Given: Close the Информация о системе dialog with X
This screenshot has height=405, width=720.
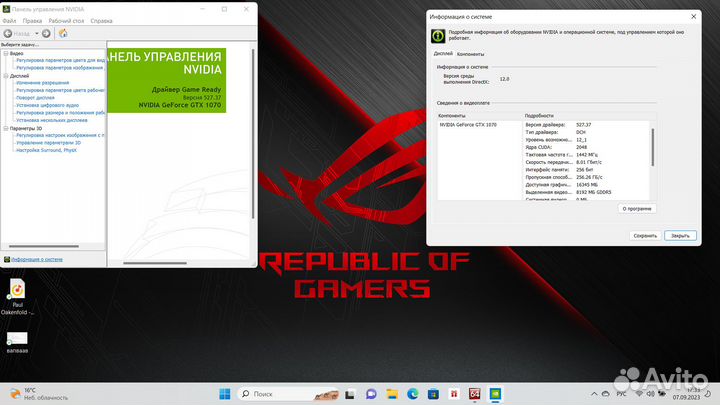Looking at the screenshot, I should pyautogui.click(x=693, y=17).
